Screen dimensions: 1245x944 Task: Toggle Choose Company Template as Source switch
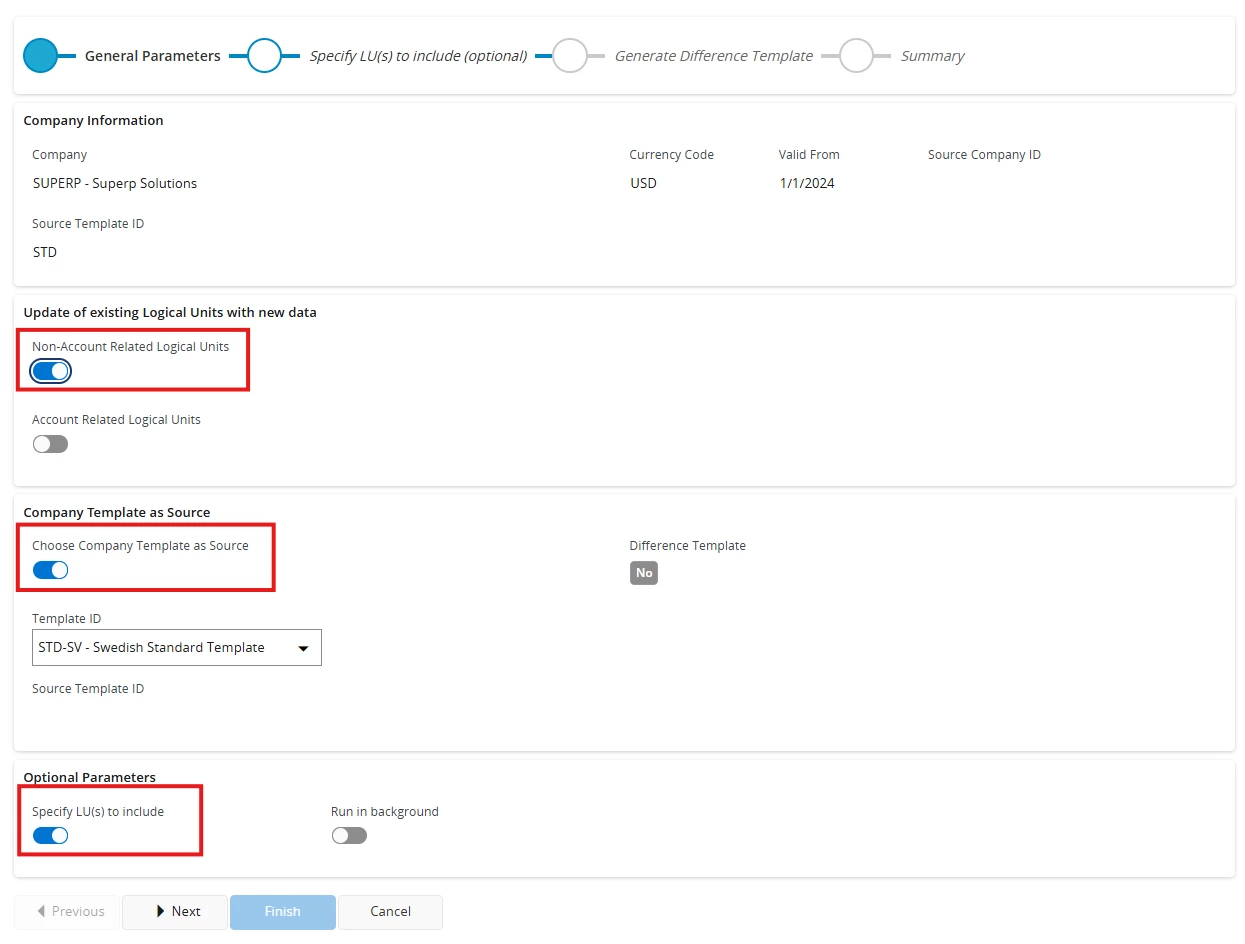pyautogui.click(x=50, y=570)
